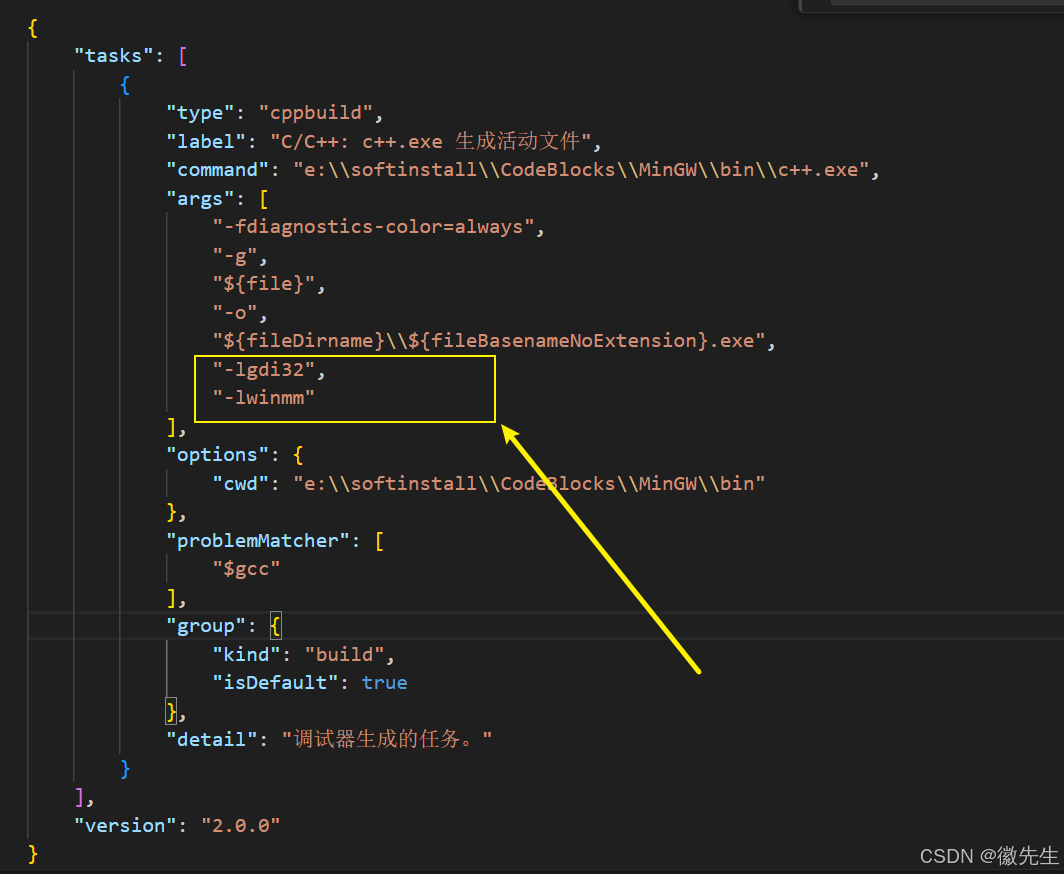Image resolution: width=1064 pixels, height=874 pixels.
Task: Click the "tasks" key text
Action: (113, 56)
